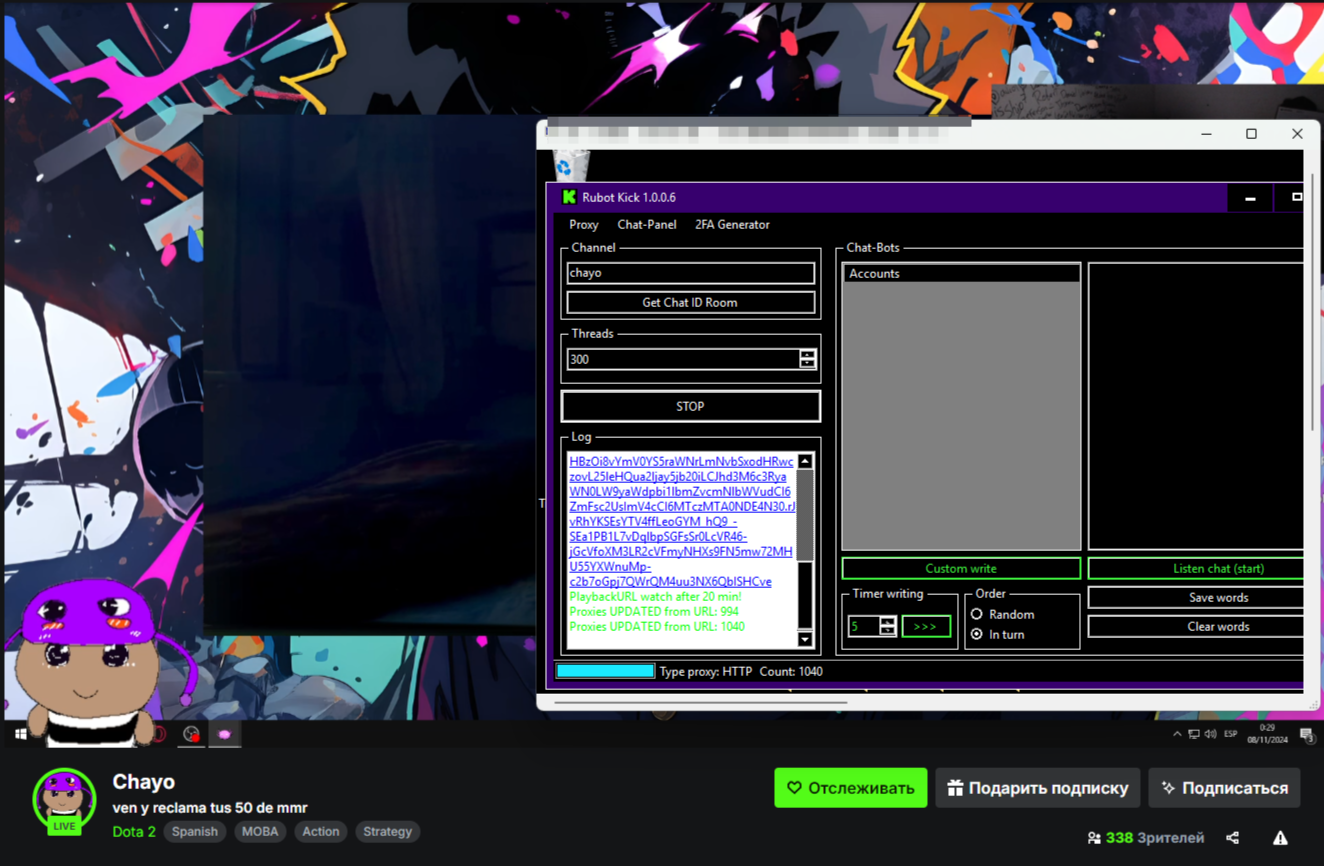Expand hidden system tray icons chevron
This screenshot has height=866, width=1324.
(1177, 734)
